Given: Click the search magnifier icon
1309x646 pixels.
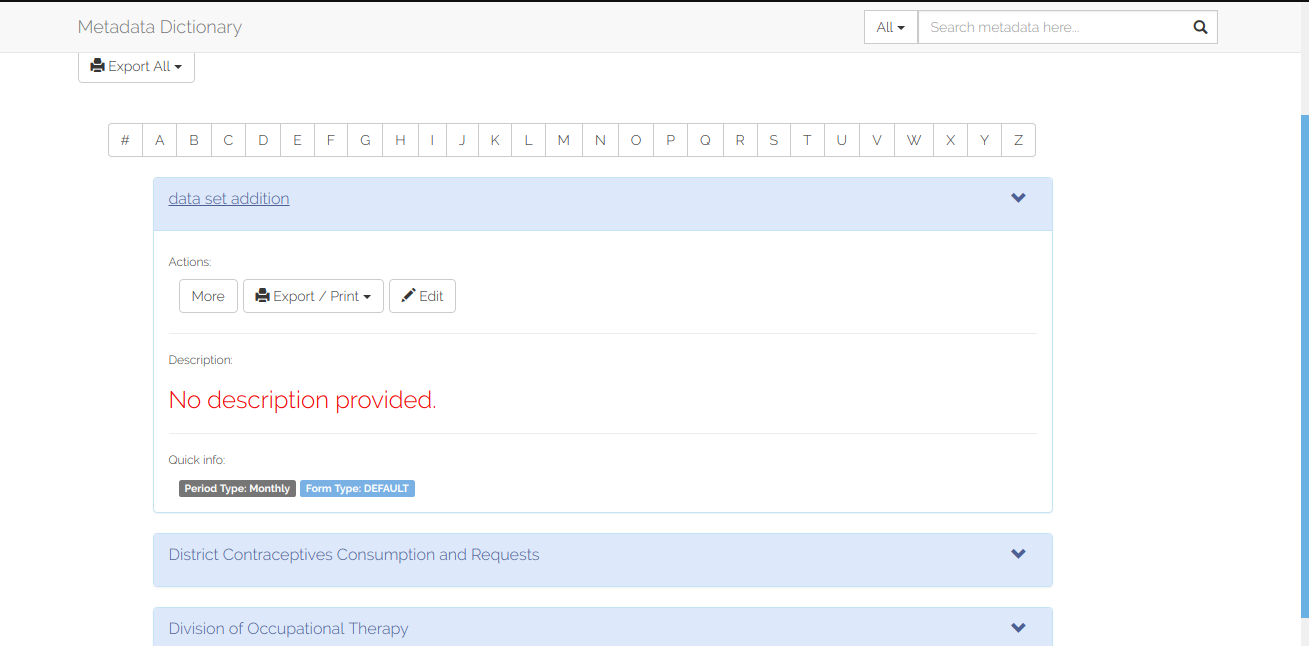Looking at the screenshot, I should (1200, 27).
